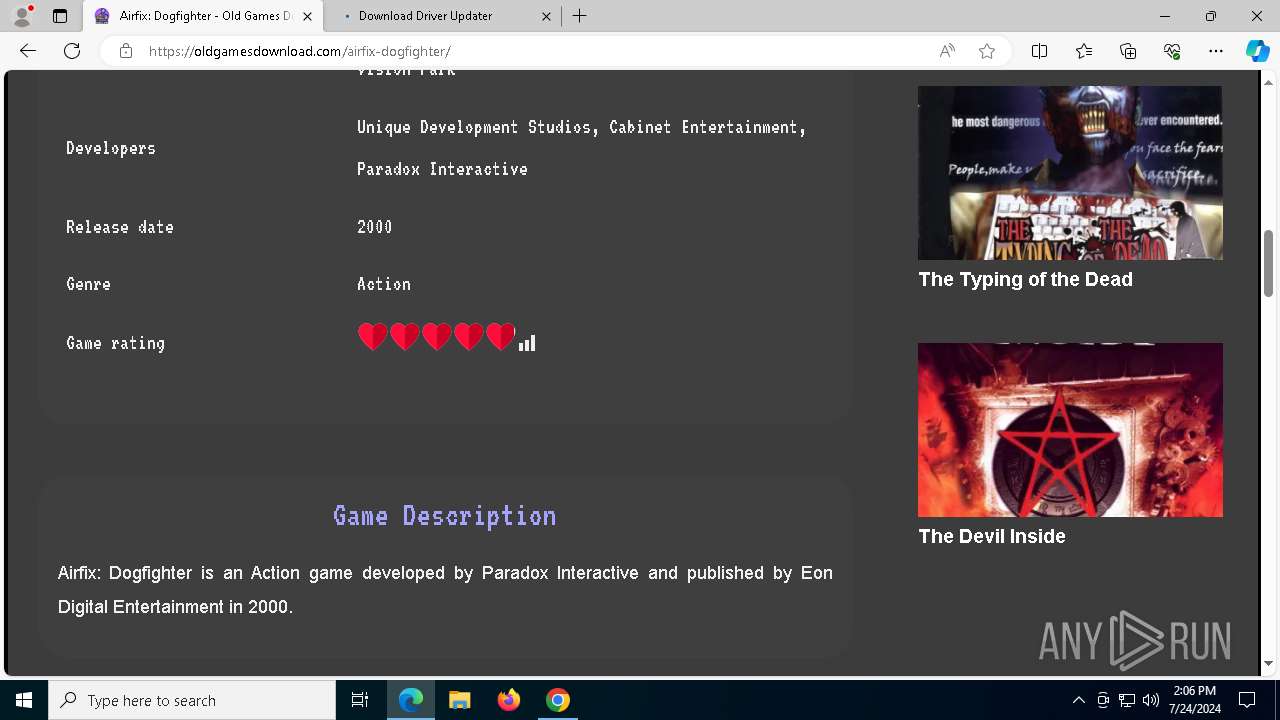Open a new browser tab
The height and width of the screenshot is (720, 1280).
tap(579, 16)
